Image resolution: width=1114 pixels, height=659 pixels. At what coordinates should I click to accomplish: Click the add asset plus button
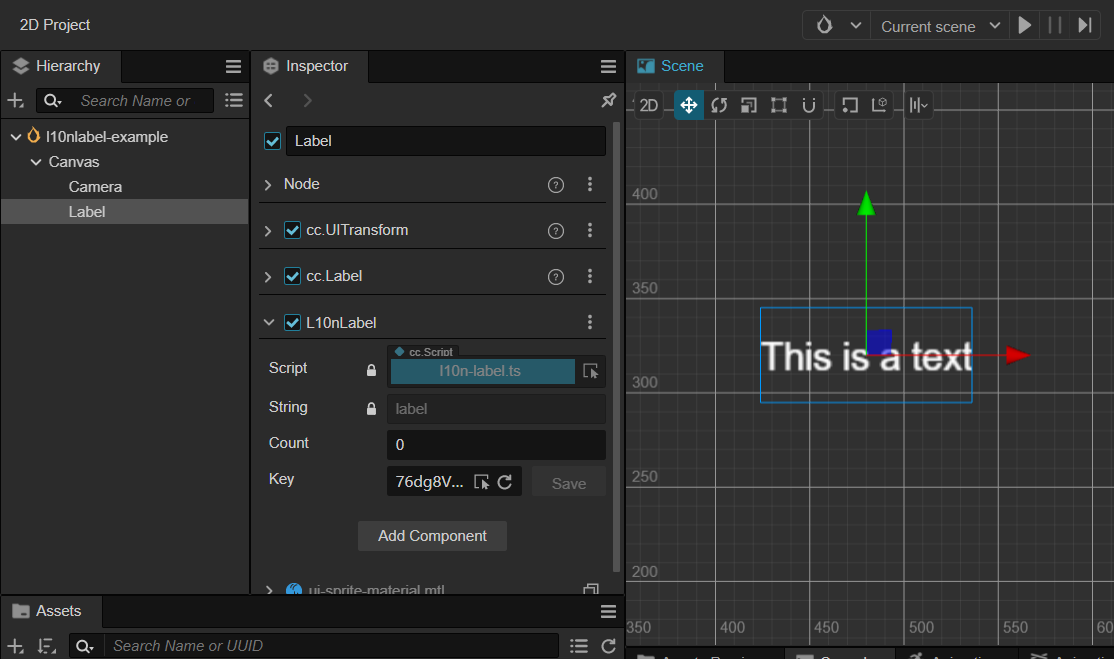coord(16,646)
